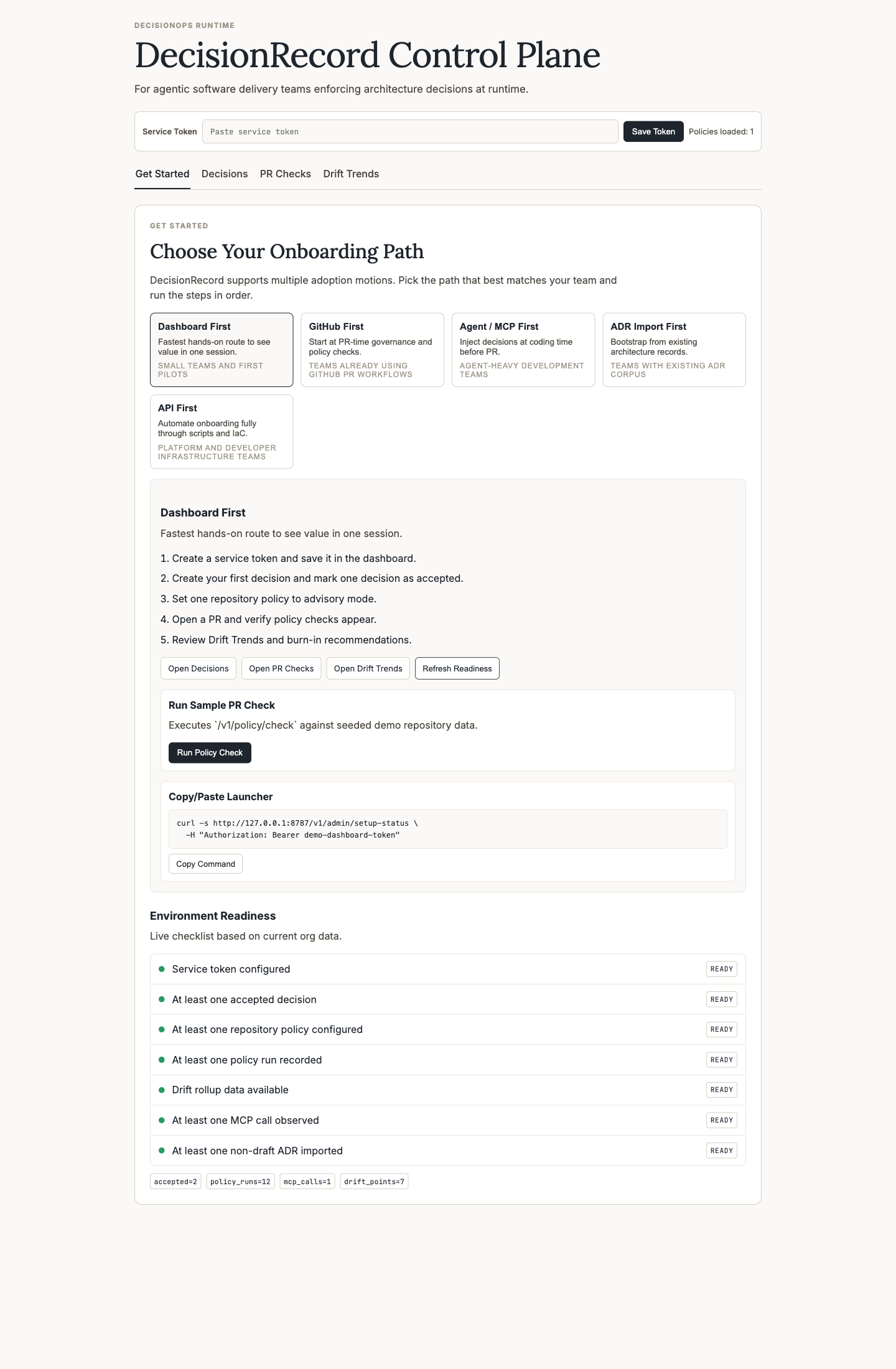This screenshot has width=896, height=1369.
Task: Open the PR Checks tab
Action: coord(285,174)
